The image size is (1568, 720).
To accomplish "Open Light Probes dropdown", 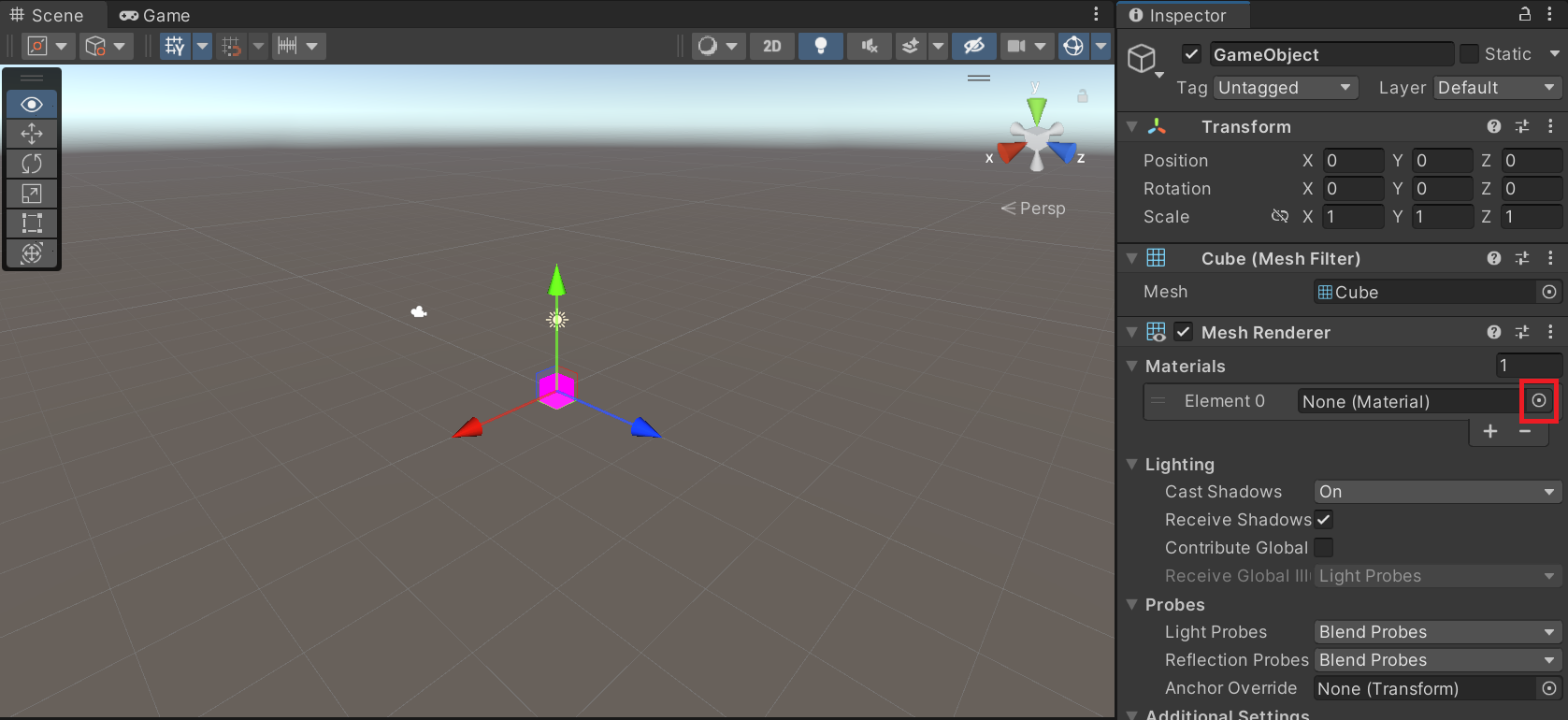I will [x=1438, y=632].
